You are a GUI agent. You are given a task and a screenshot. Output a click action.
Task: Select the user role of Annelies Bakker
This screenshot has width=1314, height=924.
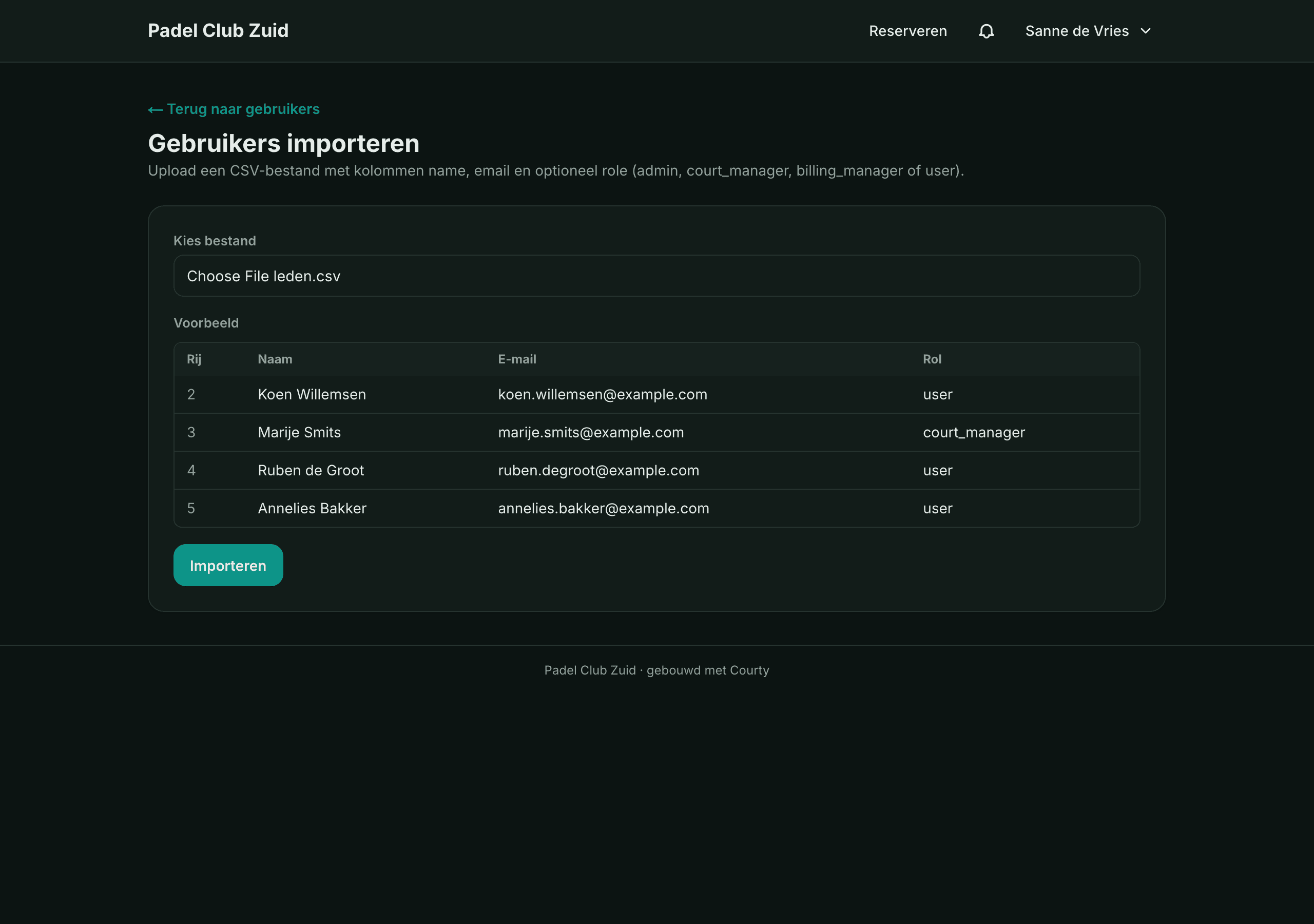[937, 508]
